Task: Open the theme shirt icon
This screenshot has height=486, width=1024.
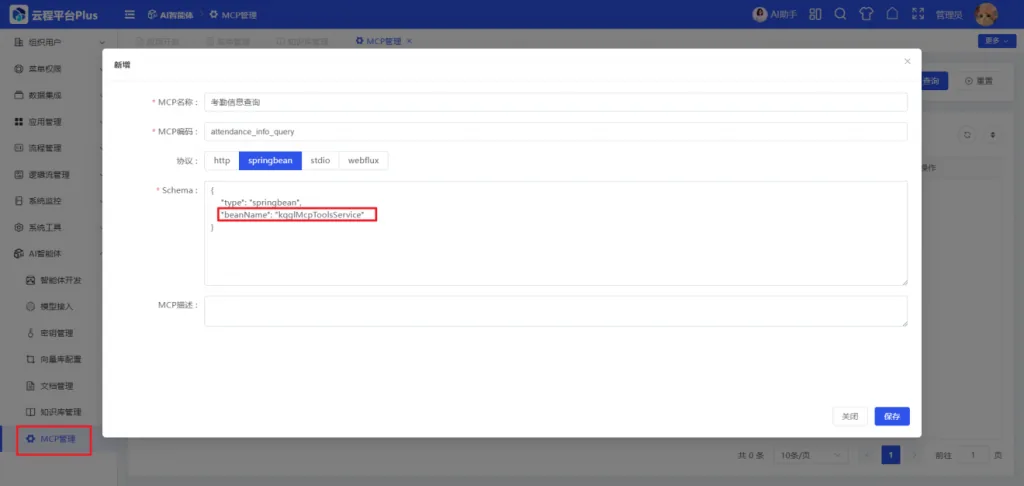Action: point(866,14)
